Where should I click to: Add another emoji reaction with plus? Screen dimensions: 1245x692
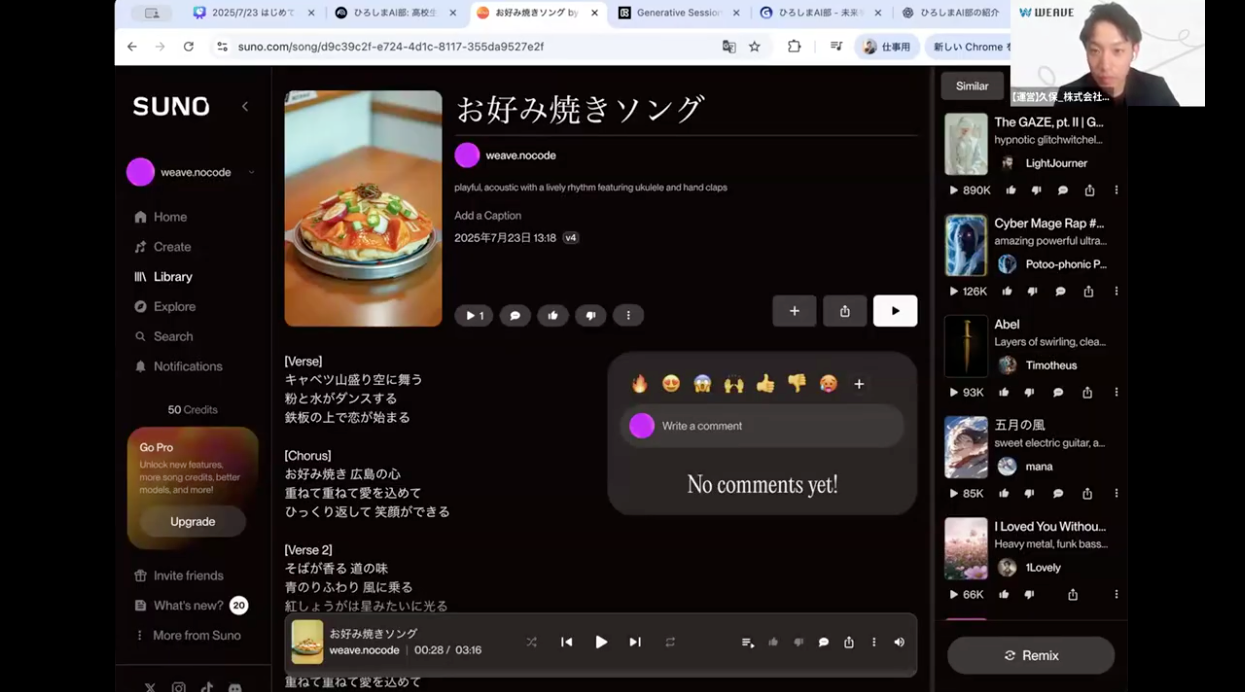[859, 384]
